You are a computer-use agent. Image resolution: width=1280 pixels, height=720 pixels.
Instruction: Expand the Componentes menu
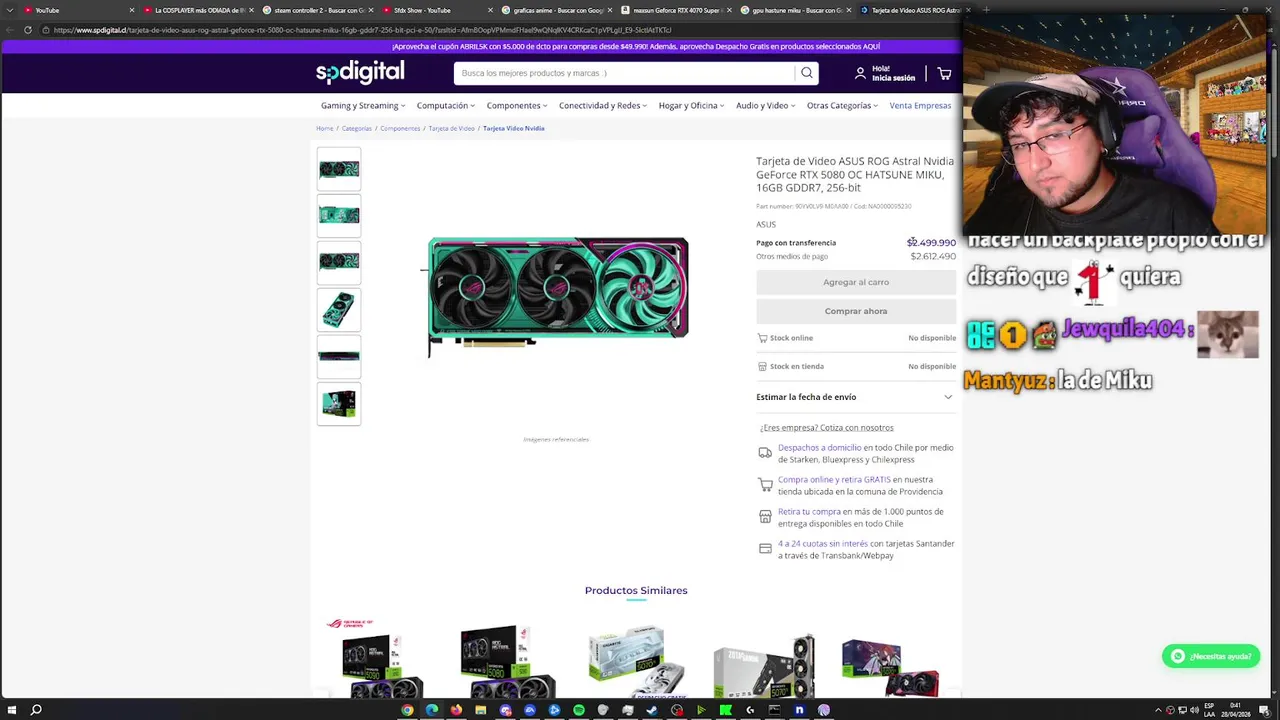click(517, 105)
